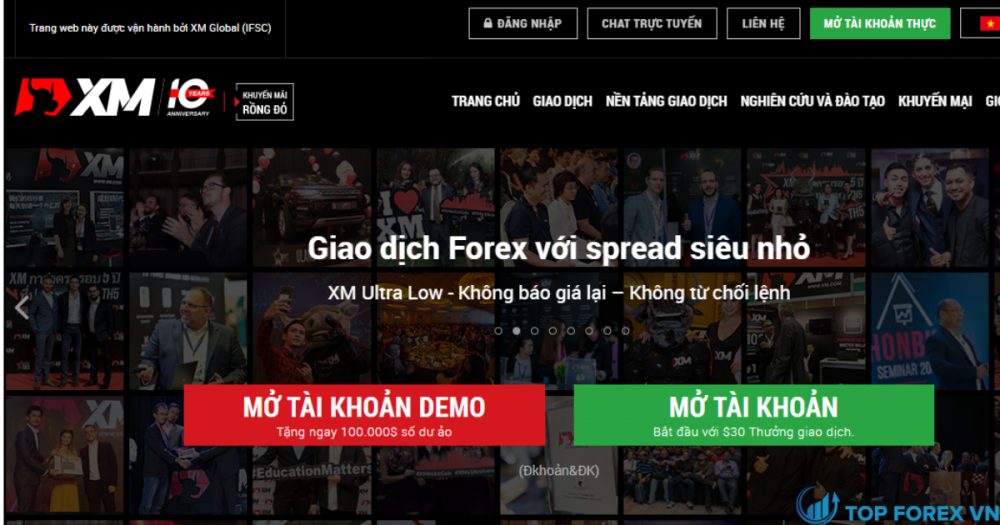The height and width of the screenshot is (525, 1000).
Task: Click the (Đkhoản&ĐK) terms link
Action: [559, 471]
